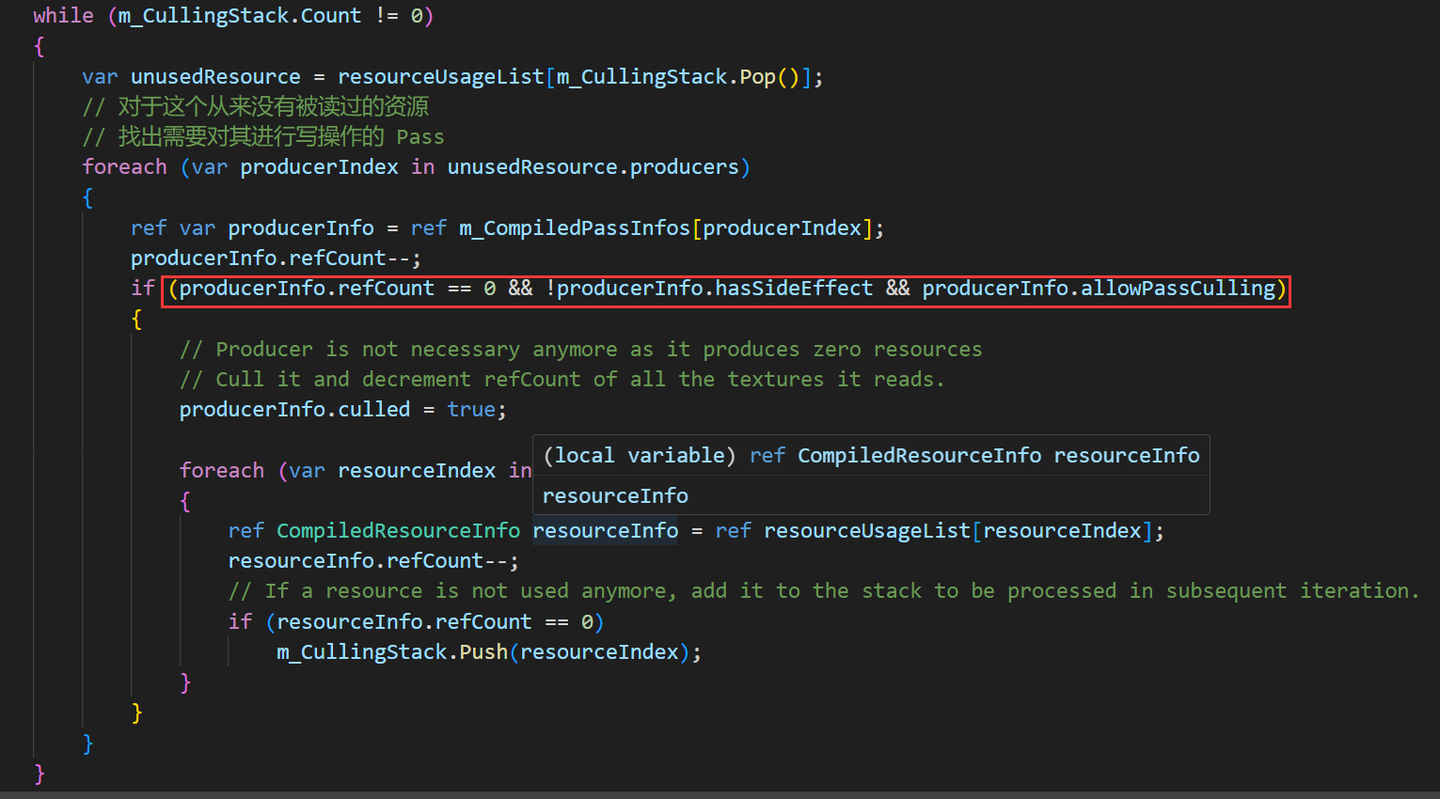Select the closing brace at file bottom
The width and height of the screenshot is (1440, 799).
(x=37, y=774)
